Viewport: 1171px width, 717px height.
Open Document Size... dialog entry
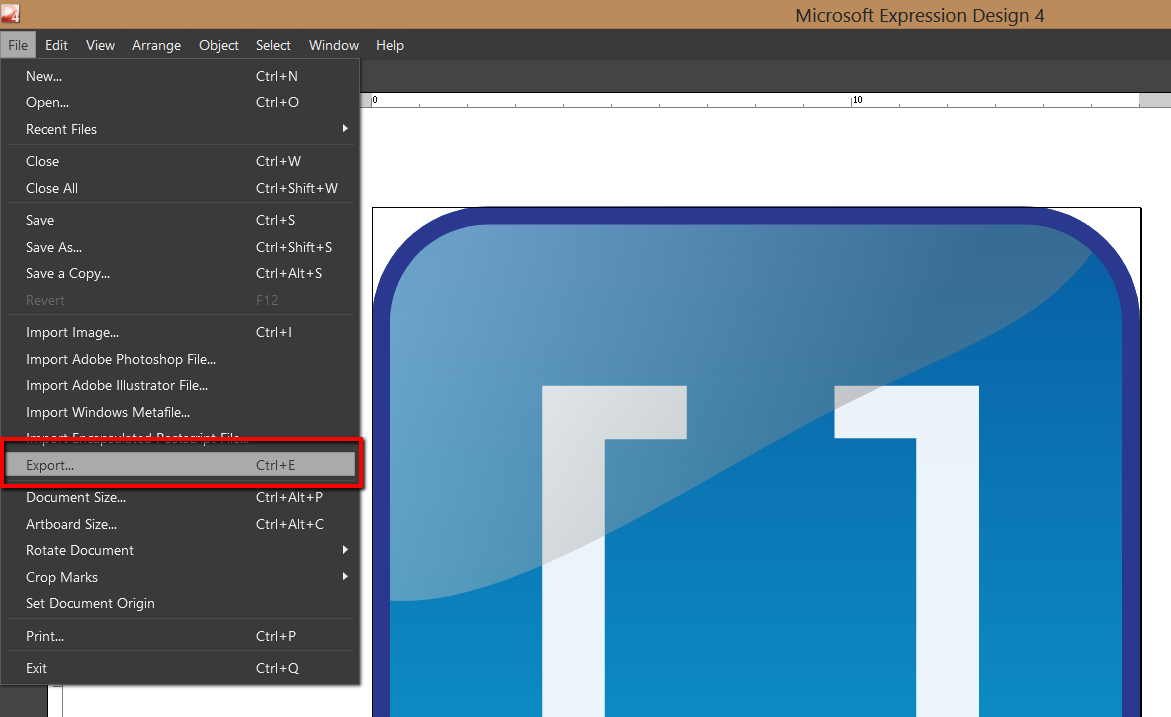click(180, 497)
